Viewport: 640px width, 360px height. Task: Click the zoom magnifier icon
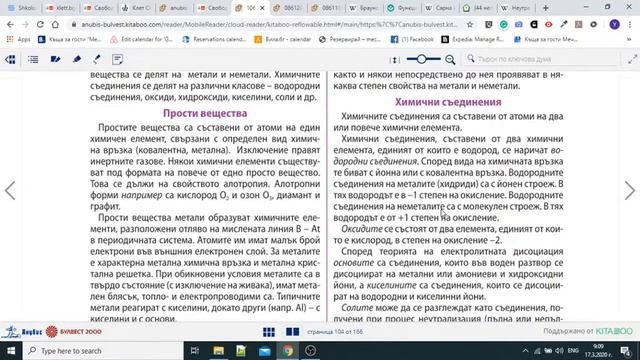coord(450,60)
